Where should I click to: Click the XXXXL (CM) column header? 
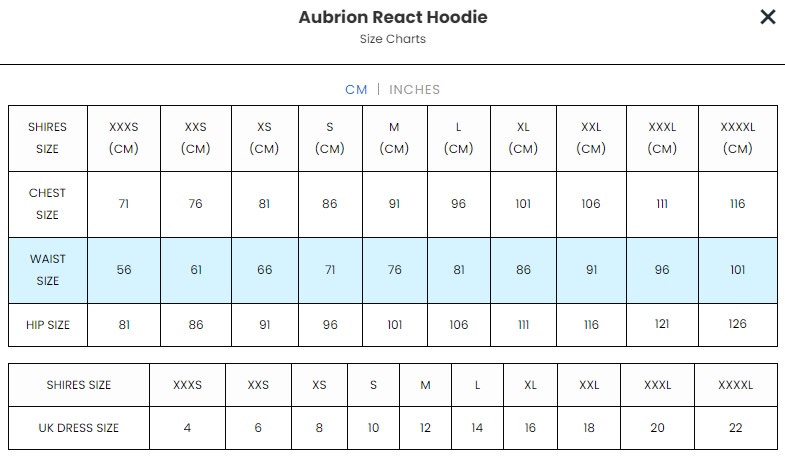pyautogui.click(x=737, y=138)
